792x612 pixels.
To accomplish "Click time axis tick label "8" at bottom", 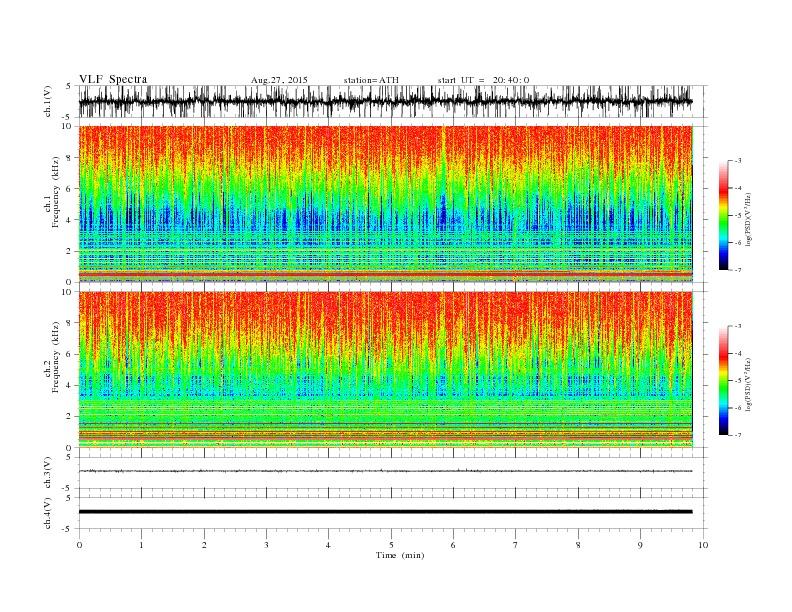I will pos(578,545).
